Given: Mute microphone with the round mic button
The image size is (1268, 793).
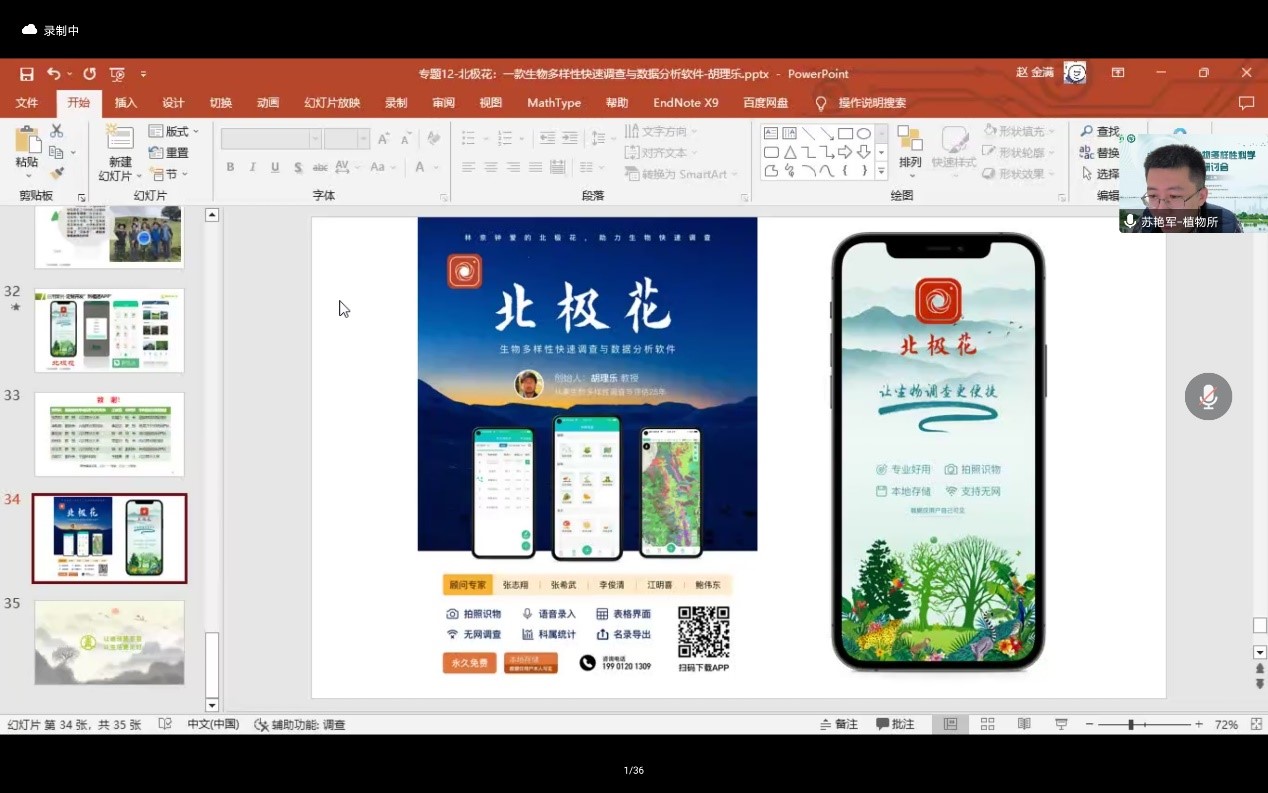Looking at the screenshot, I should pyautogui.click(x=1208, y=397).
